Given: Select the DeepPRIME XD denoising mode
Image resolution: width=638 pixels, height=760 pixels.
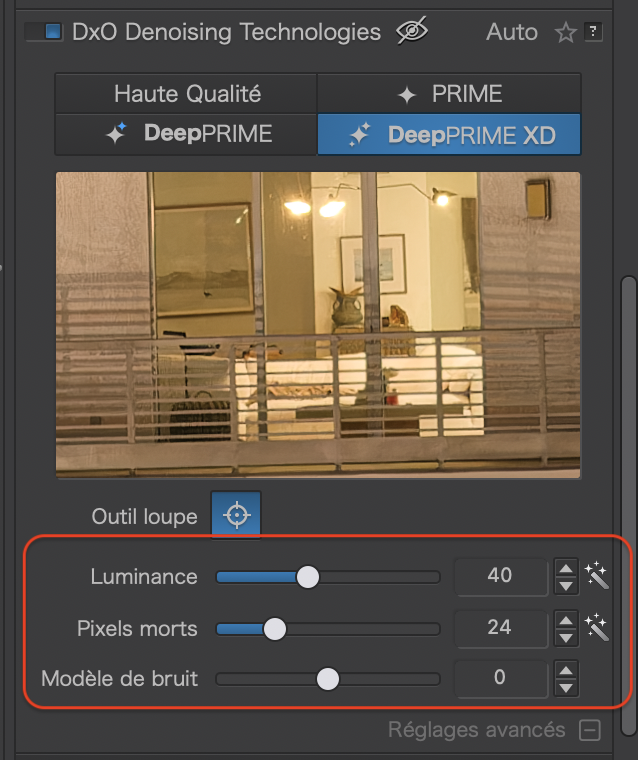Looking at the screenshot, I should [x=449, y=134].
